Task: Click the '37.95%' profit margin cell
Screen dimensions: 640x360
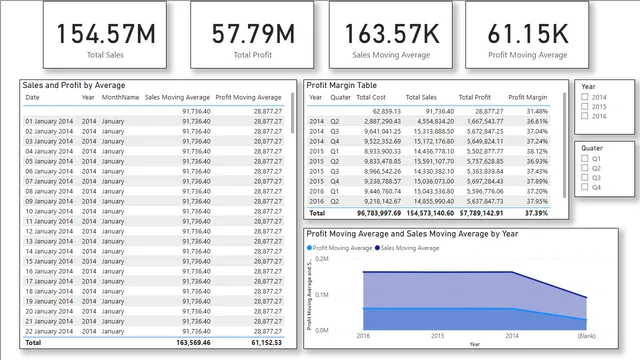Action: [x=537, y=201]
